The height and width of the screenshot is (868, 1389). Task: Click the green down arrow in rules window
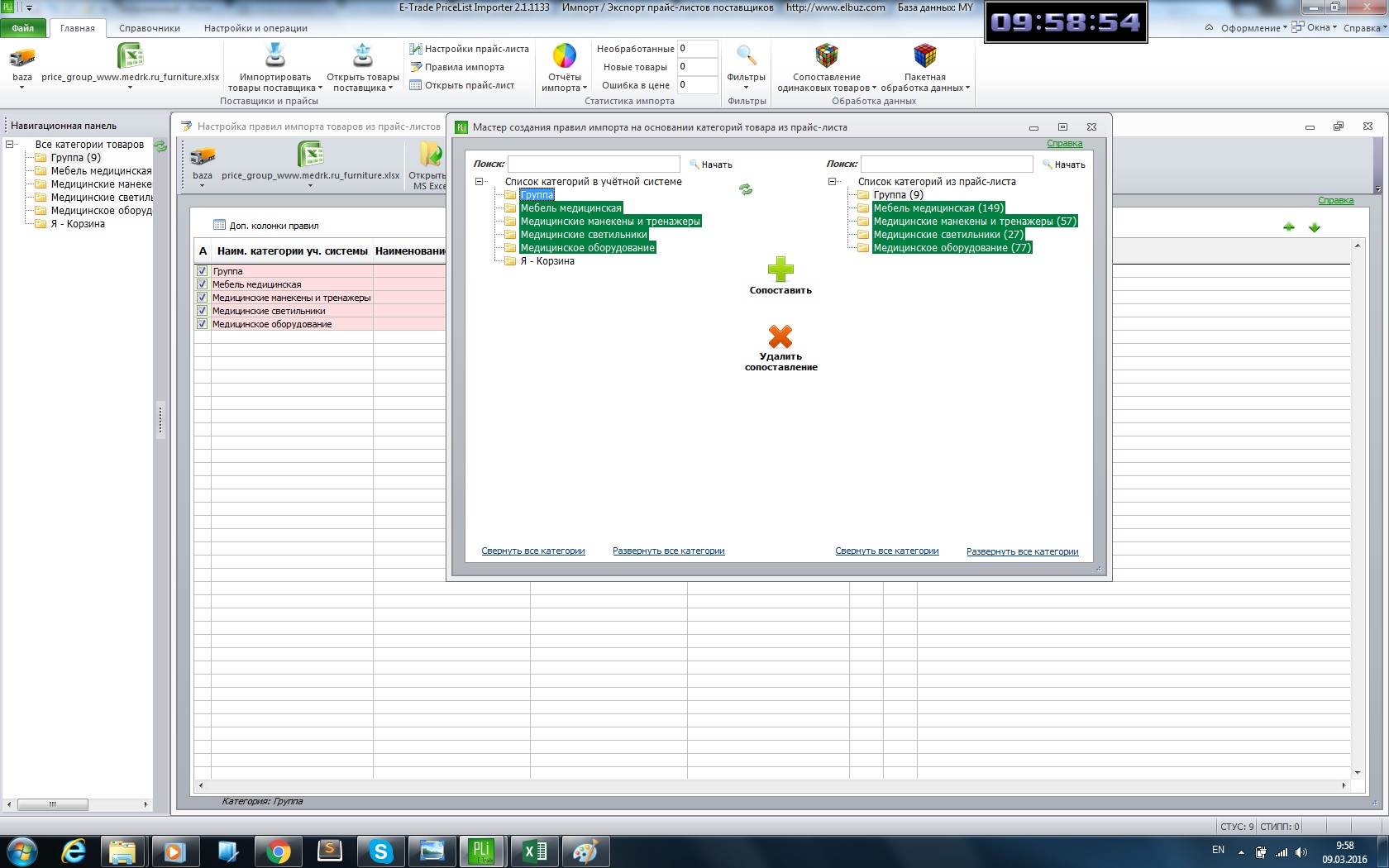coord(1315,227)
